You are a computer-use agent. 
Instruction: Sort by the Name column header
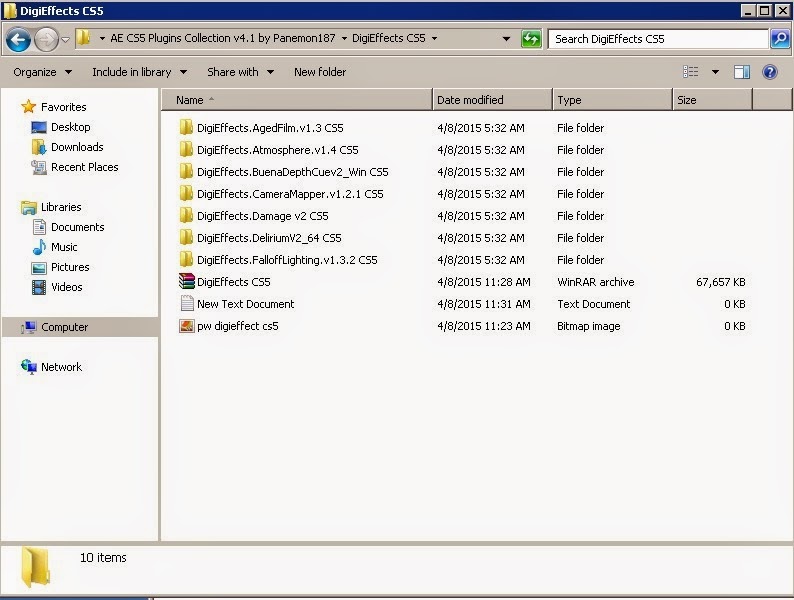pyautogui.click(x=297, y=100)
